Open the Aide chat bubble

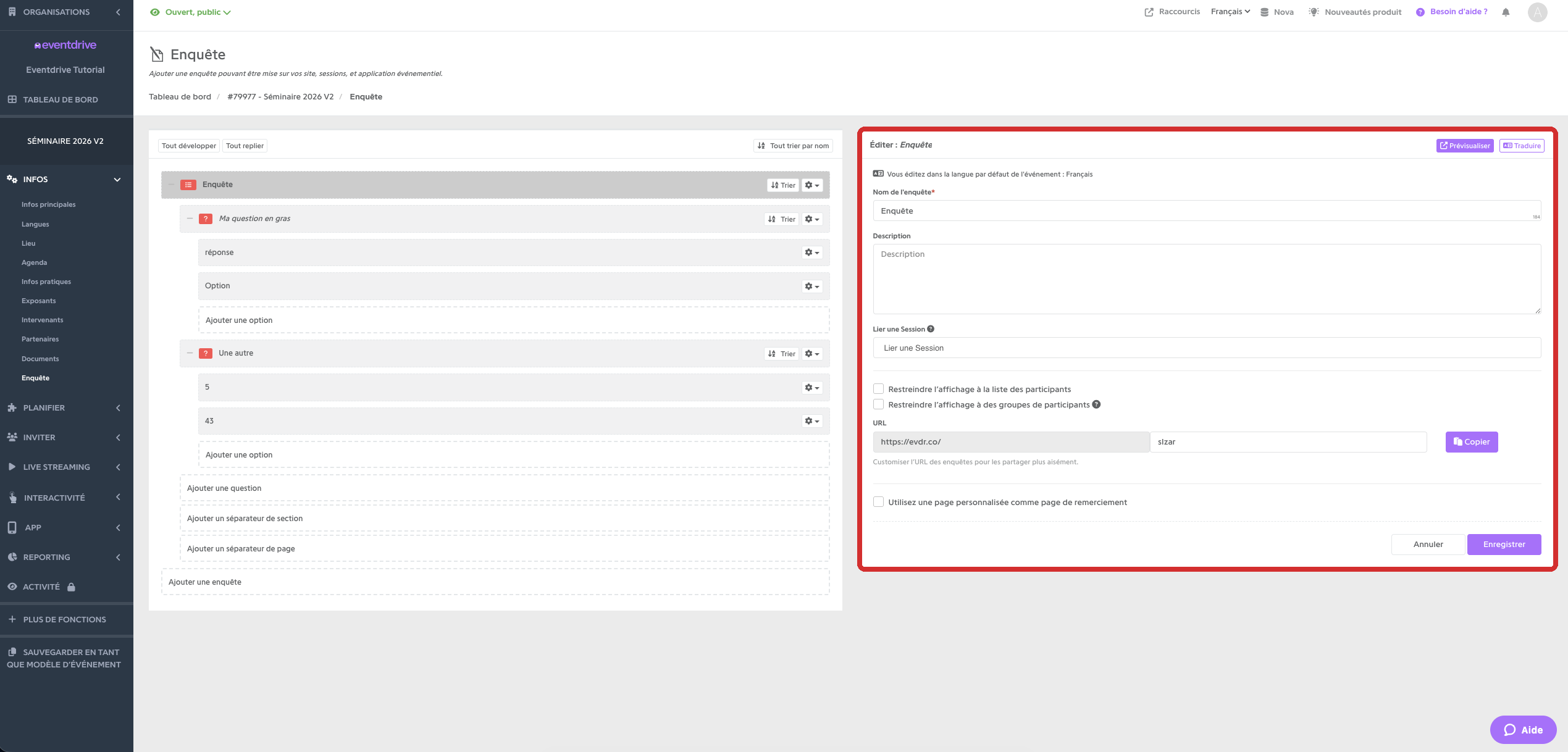[1523, 730]
